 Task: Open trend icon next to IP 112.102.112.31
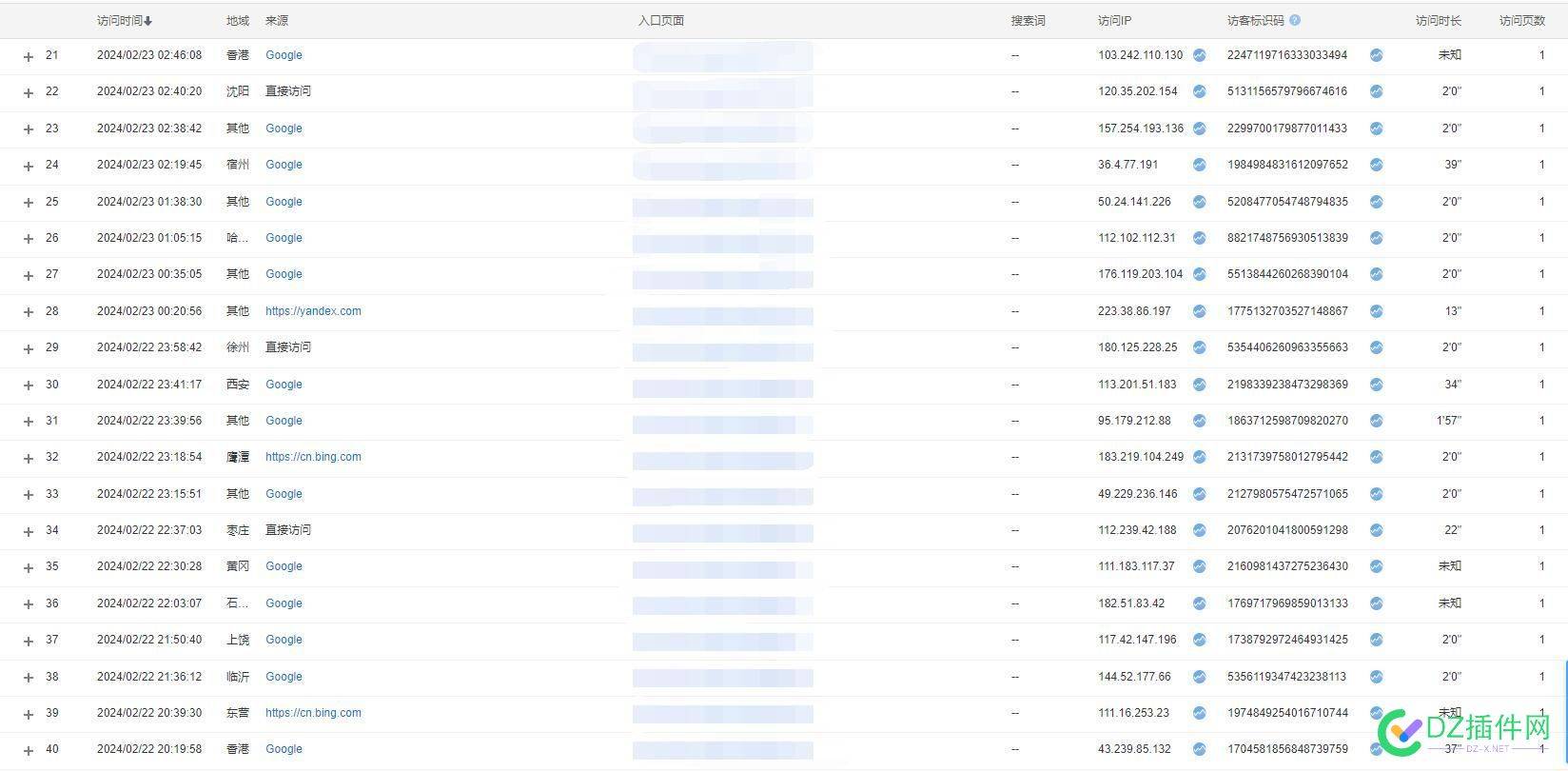tap(1200, 238)
